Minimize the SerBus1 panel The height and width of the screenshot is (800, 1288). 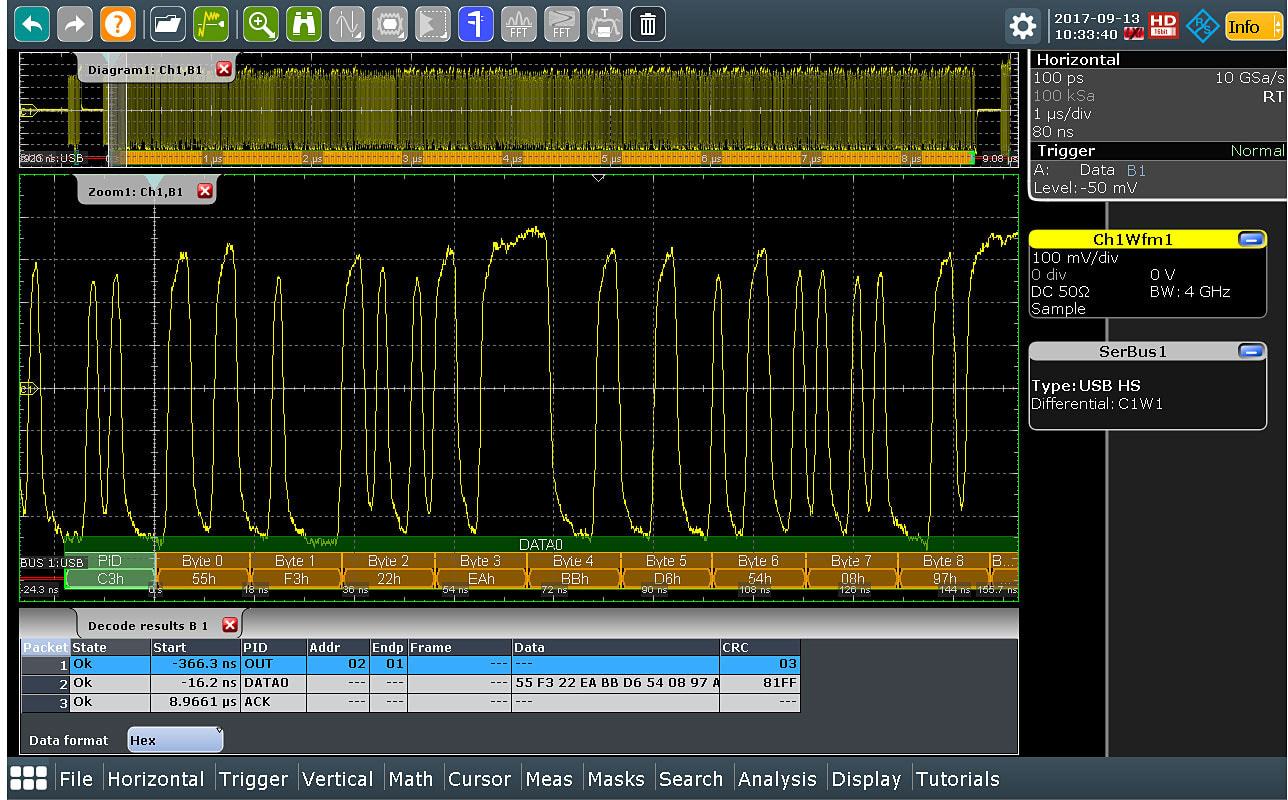[x=1249, y=351]
